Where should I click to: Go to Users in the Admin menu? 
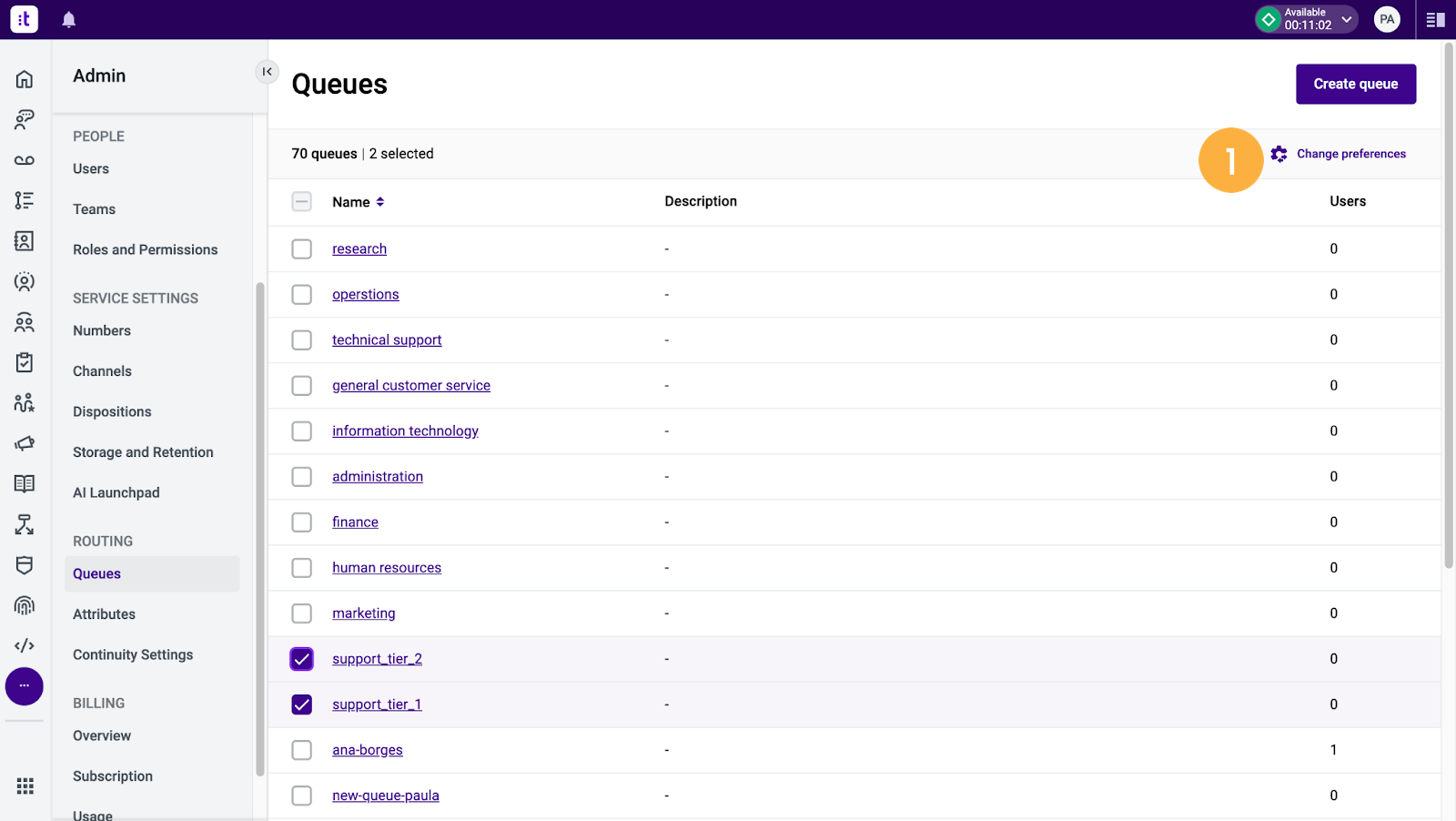tap(91, 169)
